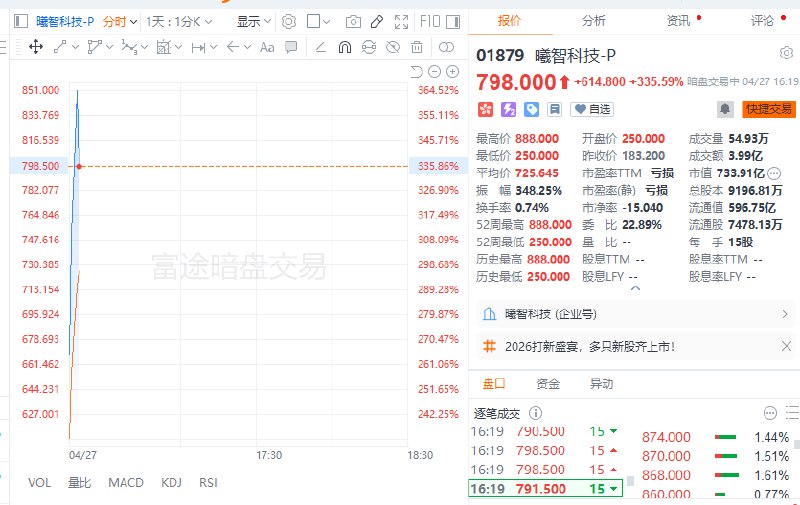Zoom out chart minus button
This screenshot has width=800, height=505.
(434, 71)
